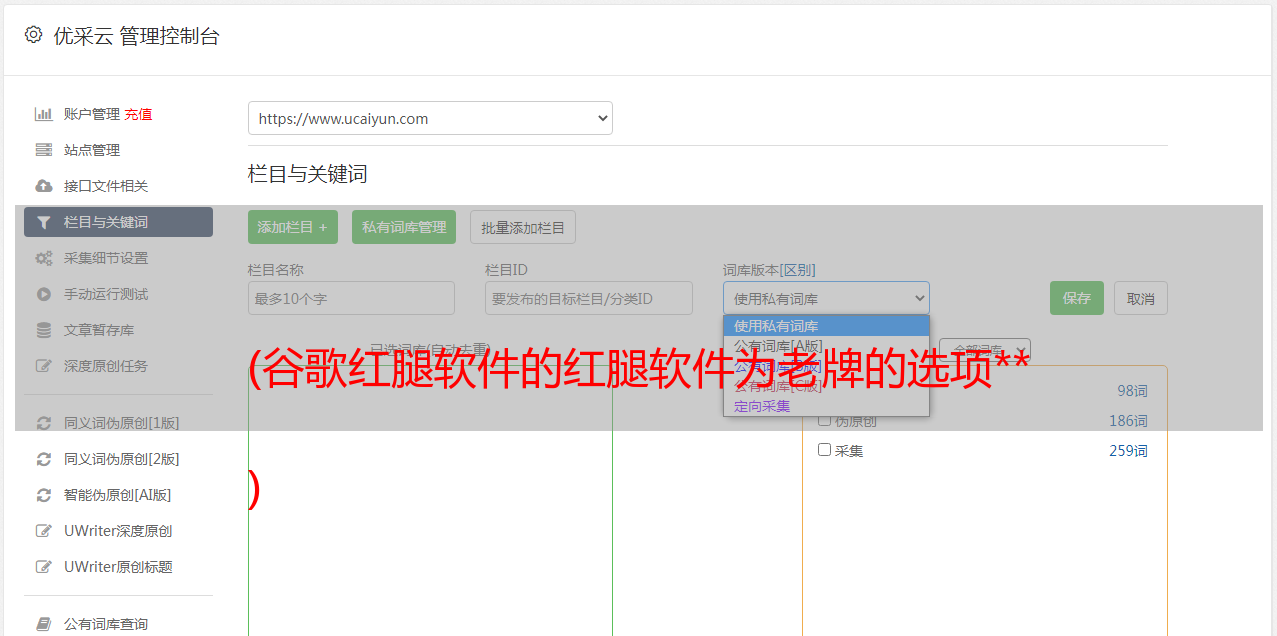Click the gear icon beside 优采云 管理控制台

pyautogui.click(x=33, y=35)
